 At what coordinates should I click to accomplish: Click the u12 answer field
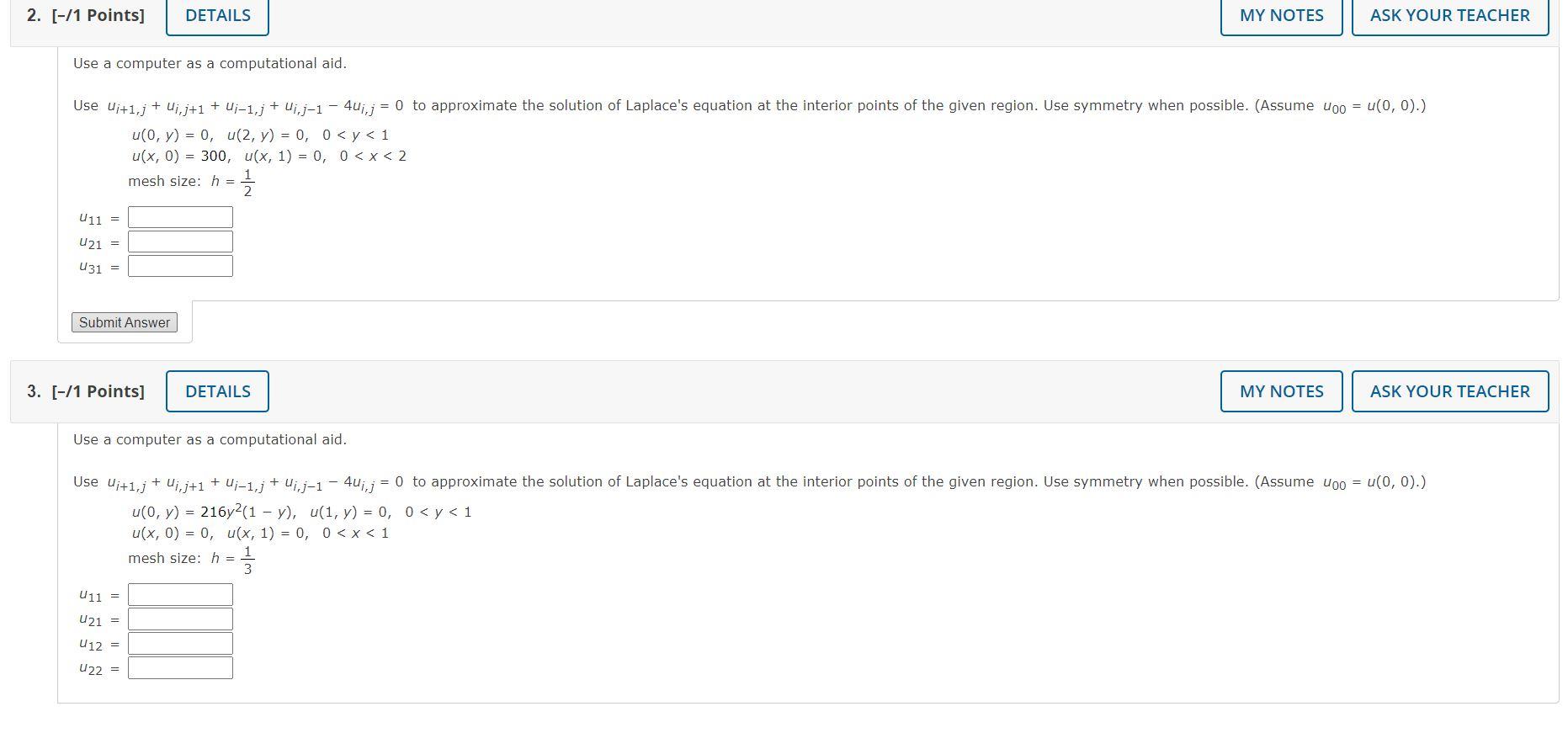coord(179,643)
